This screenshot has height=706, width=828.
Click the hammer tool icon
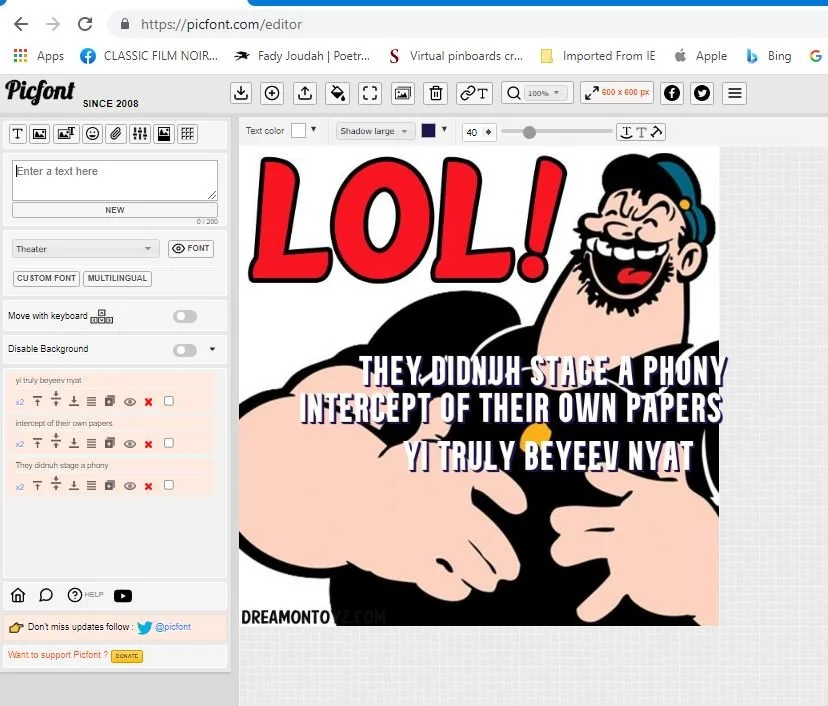(656, 131)
